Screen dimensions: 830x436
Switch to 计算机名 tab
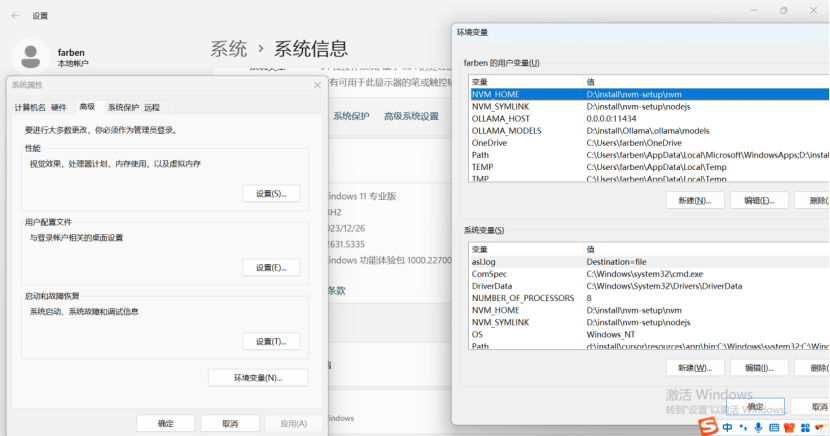point(30,107)
